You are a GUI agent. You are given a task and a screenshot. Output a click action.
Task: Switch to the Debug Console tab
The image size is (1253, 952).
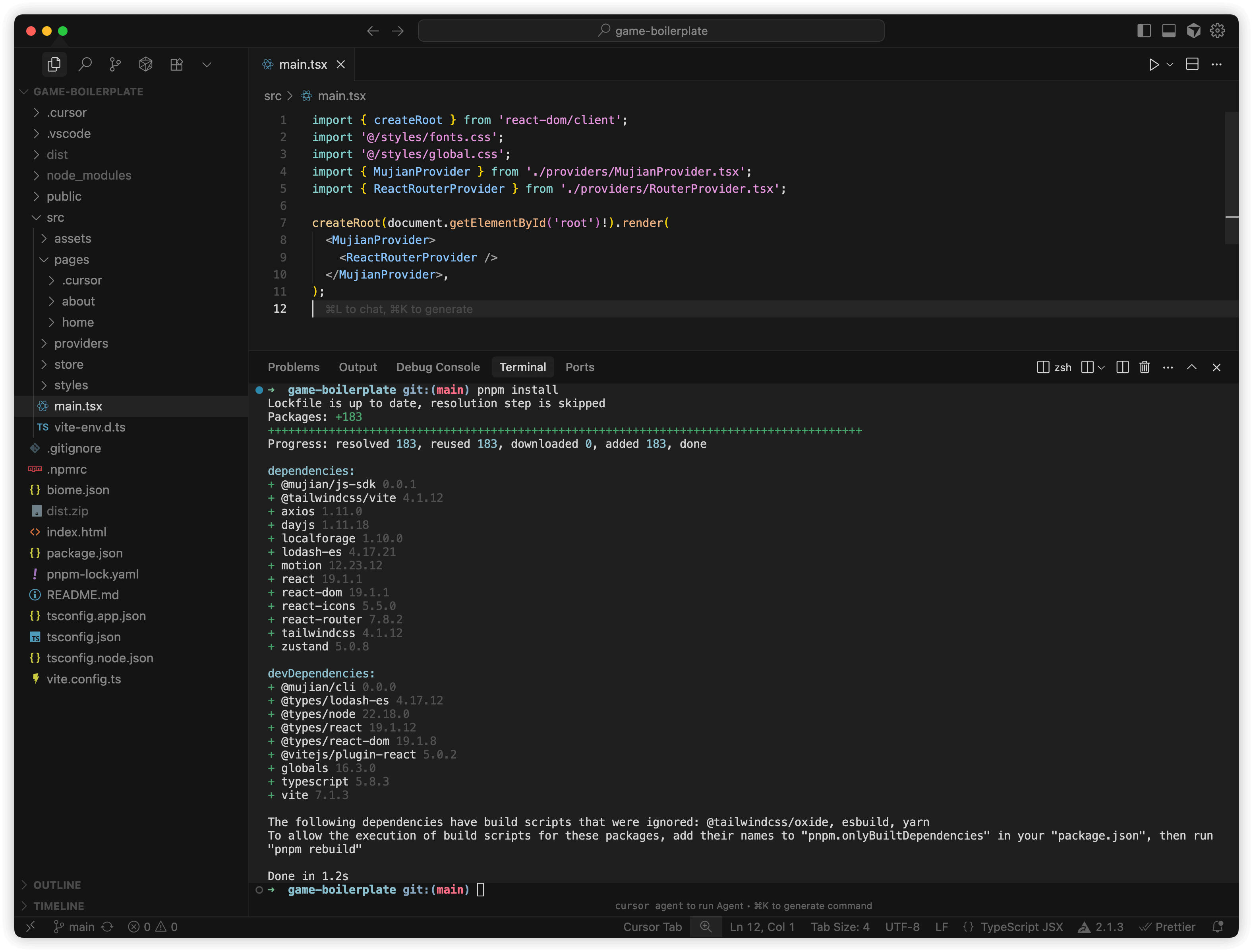coord(438,367)
